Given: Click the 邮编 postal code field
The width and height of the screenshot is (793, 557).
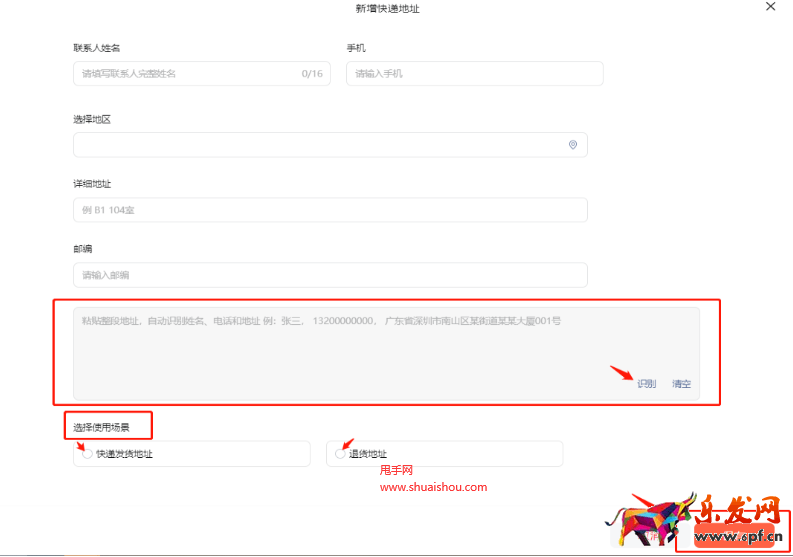Looking at the screenshot, I should [329, 275].
